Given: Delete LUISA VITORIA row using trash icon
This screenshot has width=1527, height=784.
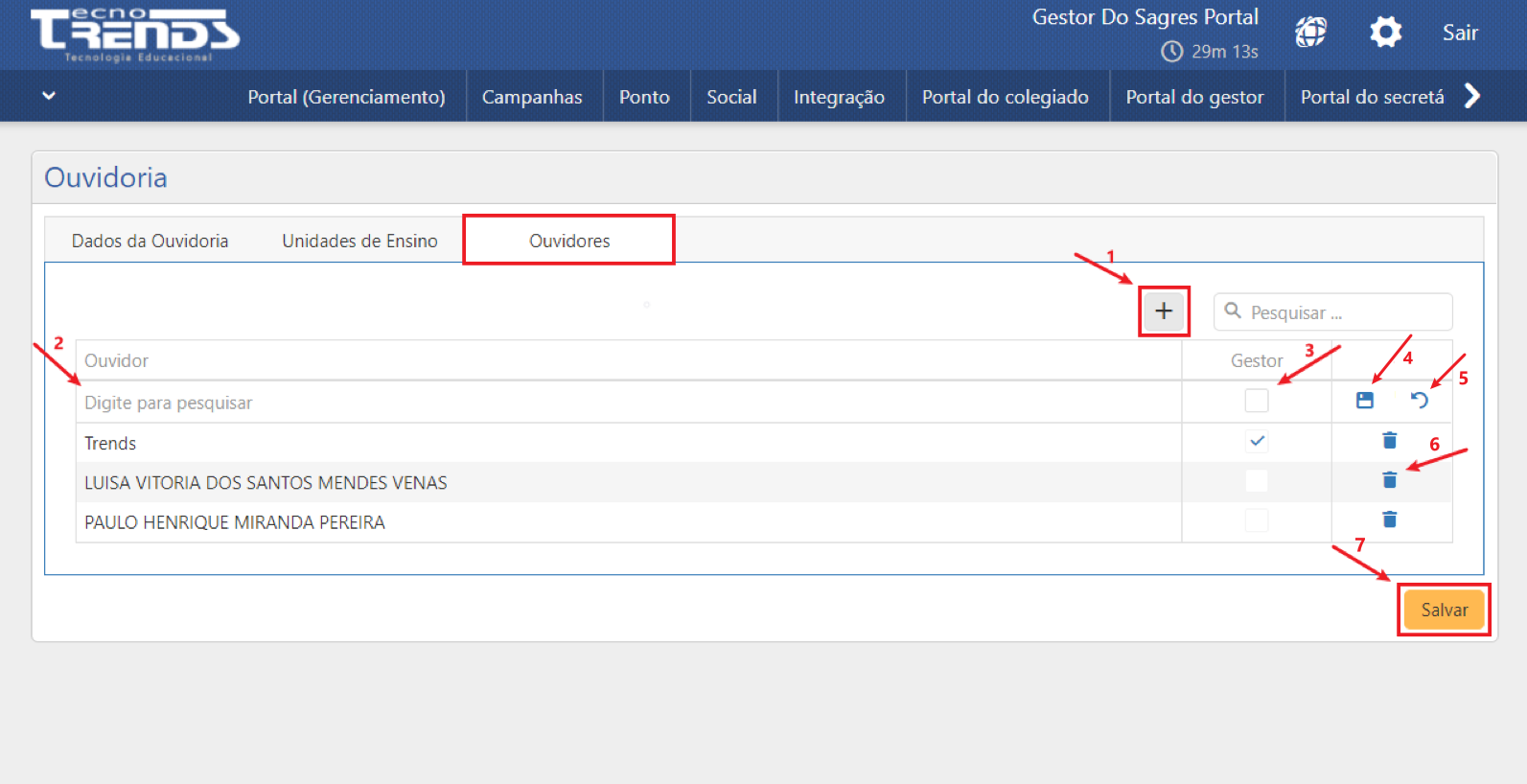Looking at the screenshot, I should 1389,480.
